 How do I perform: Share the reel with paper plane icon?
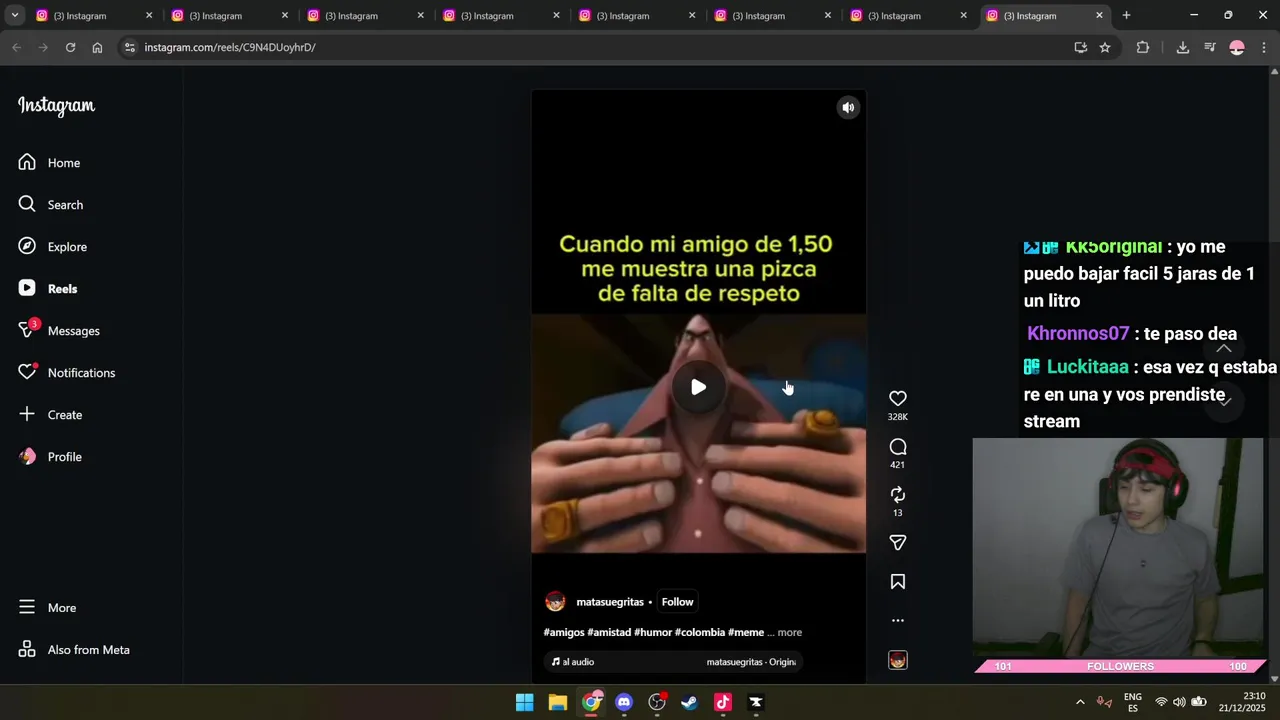898,543
